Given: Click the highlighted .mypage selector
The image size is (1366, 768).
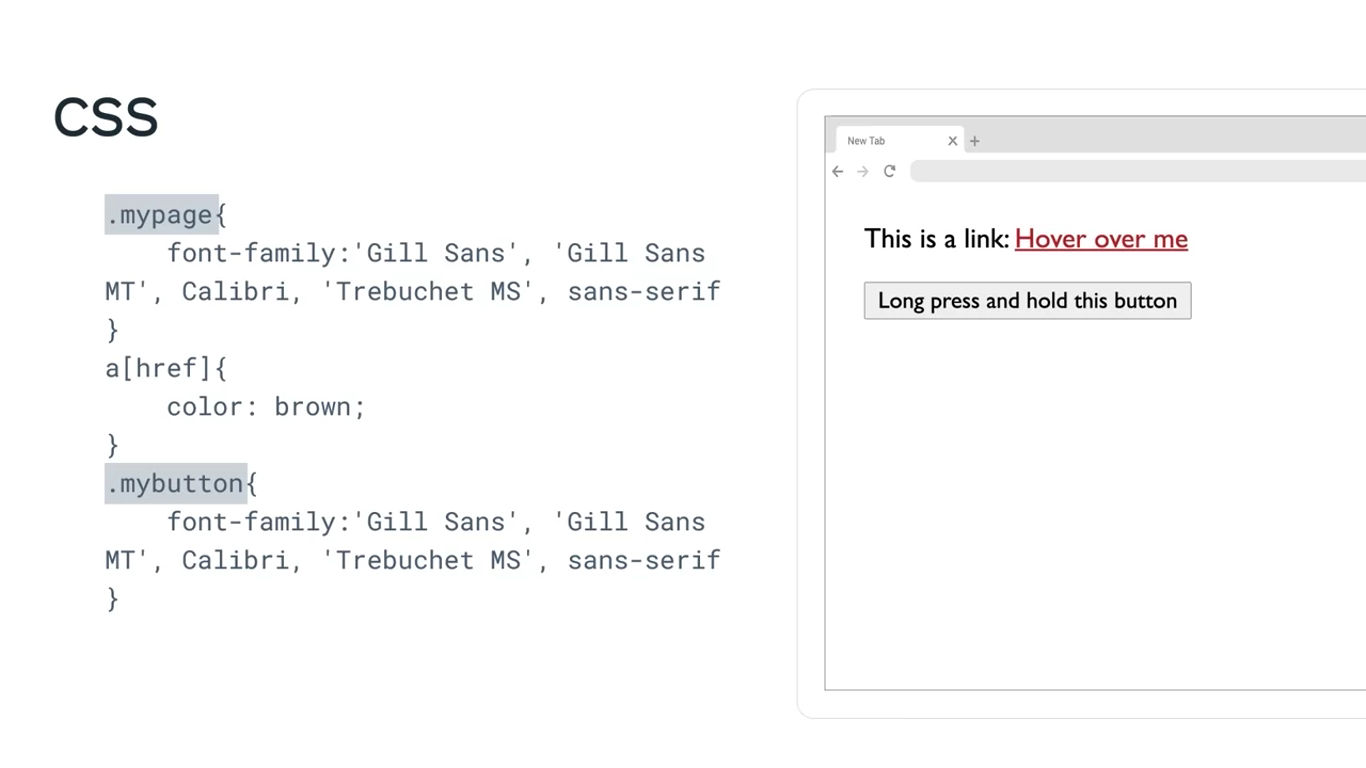Looking at the screenshot, I should (x=161, y=215).
